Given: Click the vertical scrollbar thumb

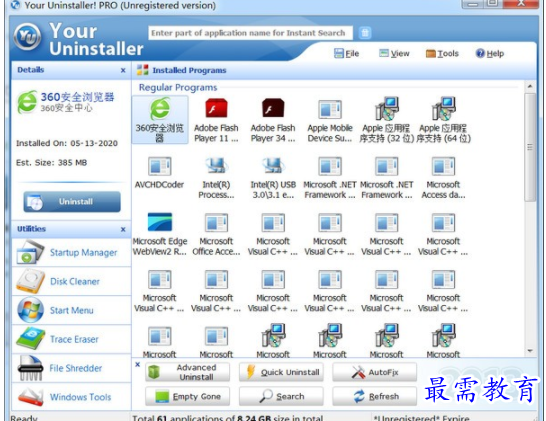Looking at the screenshot, I should pos(530,147).
